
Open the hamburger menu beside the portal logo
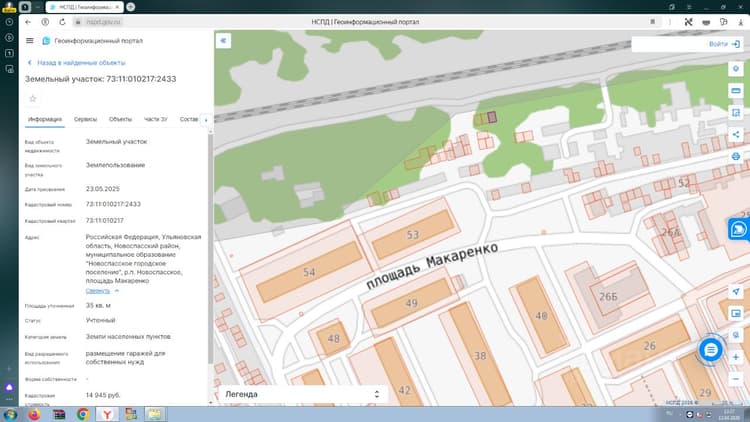click(30, 41)
